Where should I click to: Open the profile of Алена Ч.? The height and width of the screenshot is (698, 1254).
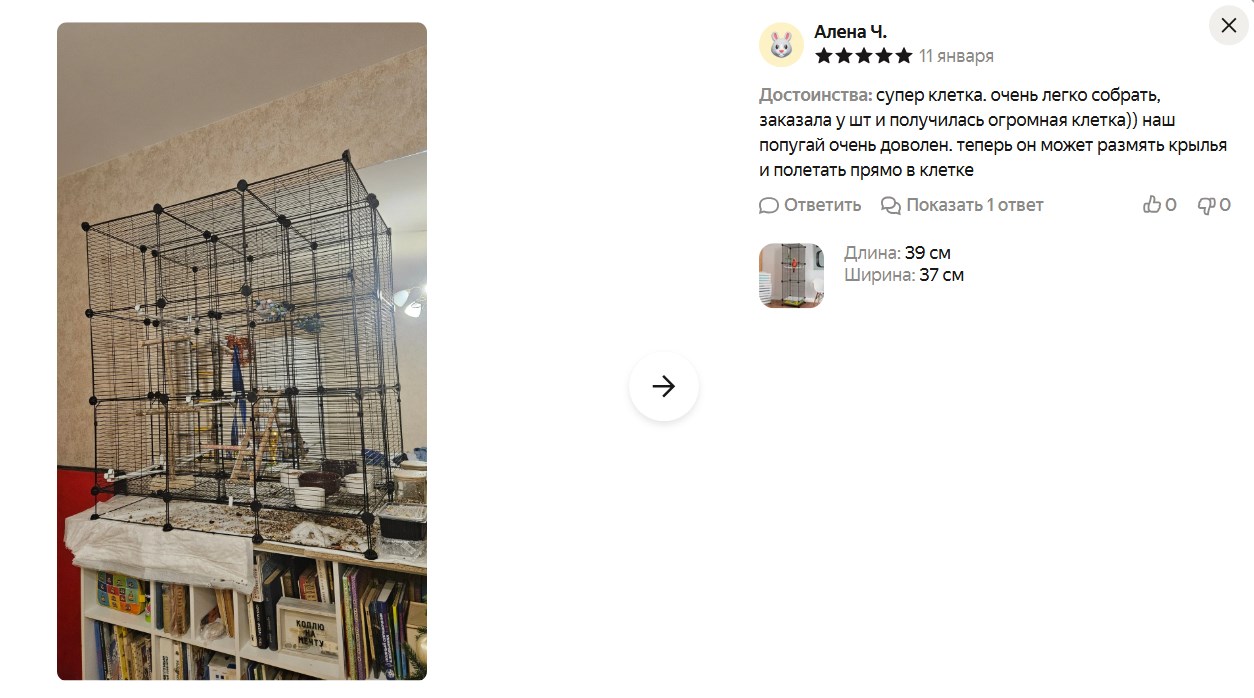(850, 32)
